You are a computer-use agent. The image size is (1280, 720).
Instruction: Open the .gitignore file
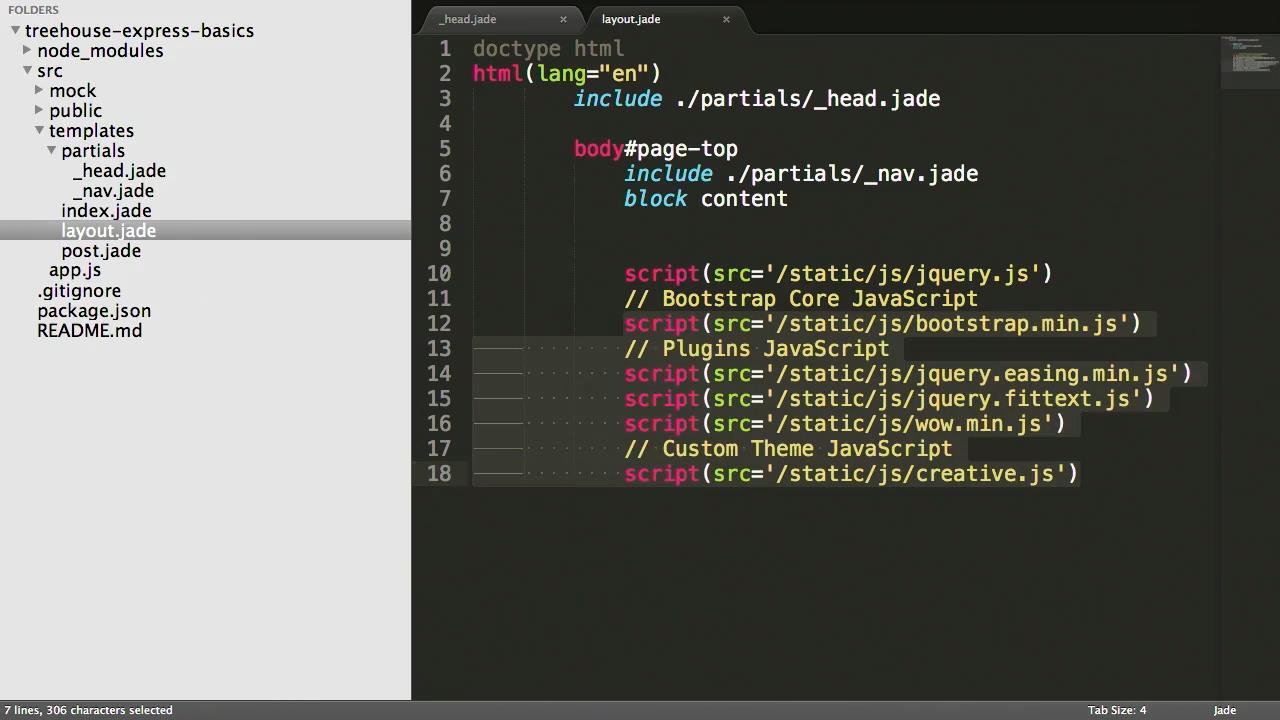tap(79, 291)
